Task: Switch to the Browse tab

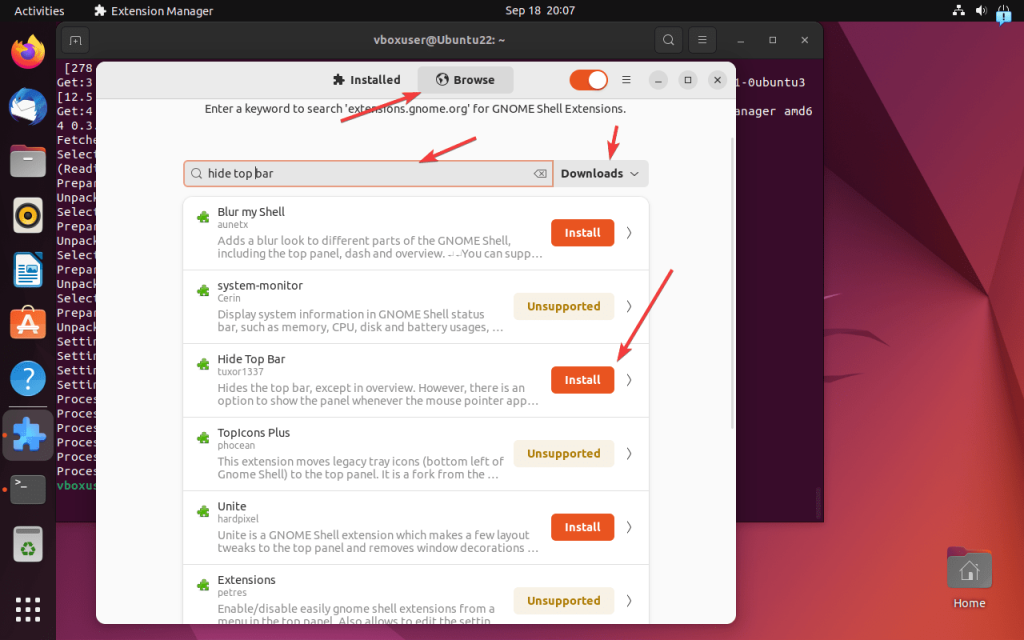Action: click(x=465, y=80)
